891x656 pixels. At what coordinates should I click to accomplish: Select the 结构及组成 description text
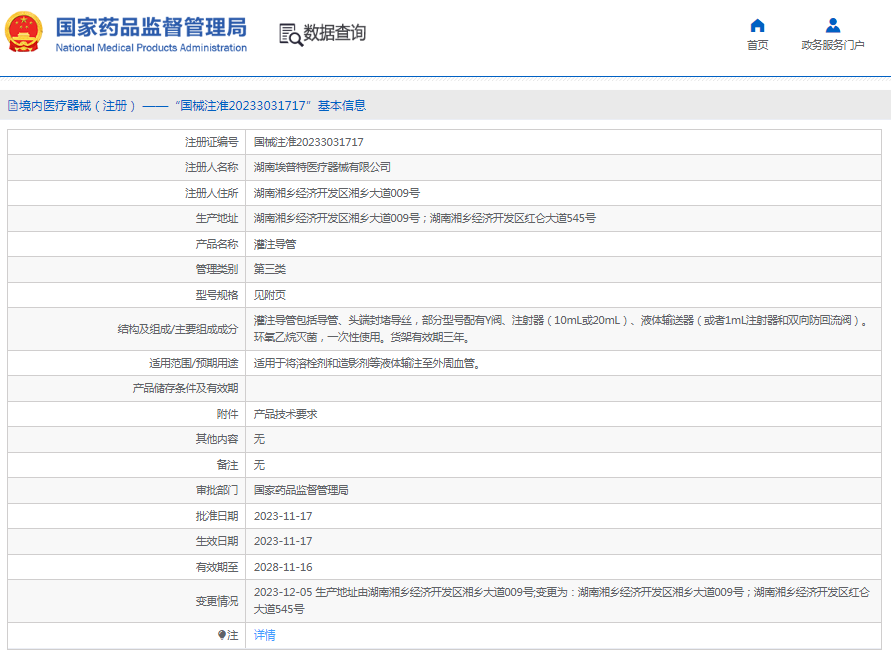(561, 329)
